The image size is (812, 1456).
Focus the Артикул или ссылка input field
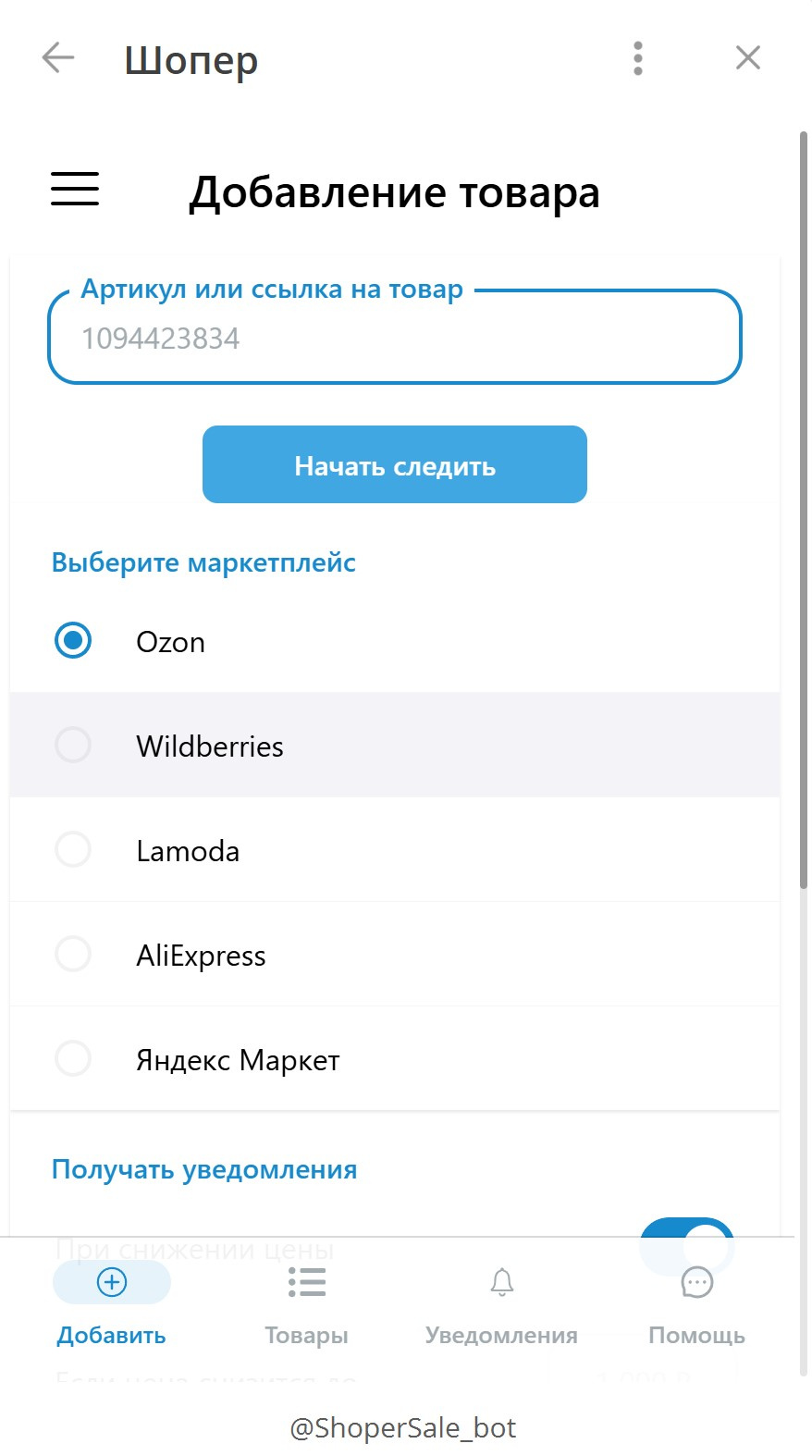coord(395,339)
